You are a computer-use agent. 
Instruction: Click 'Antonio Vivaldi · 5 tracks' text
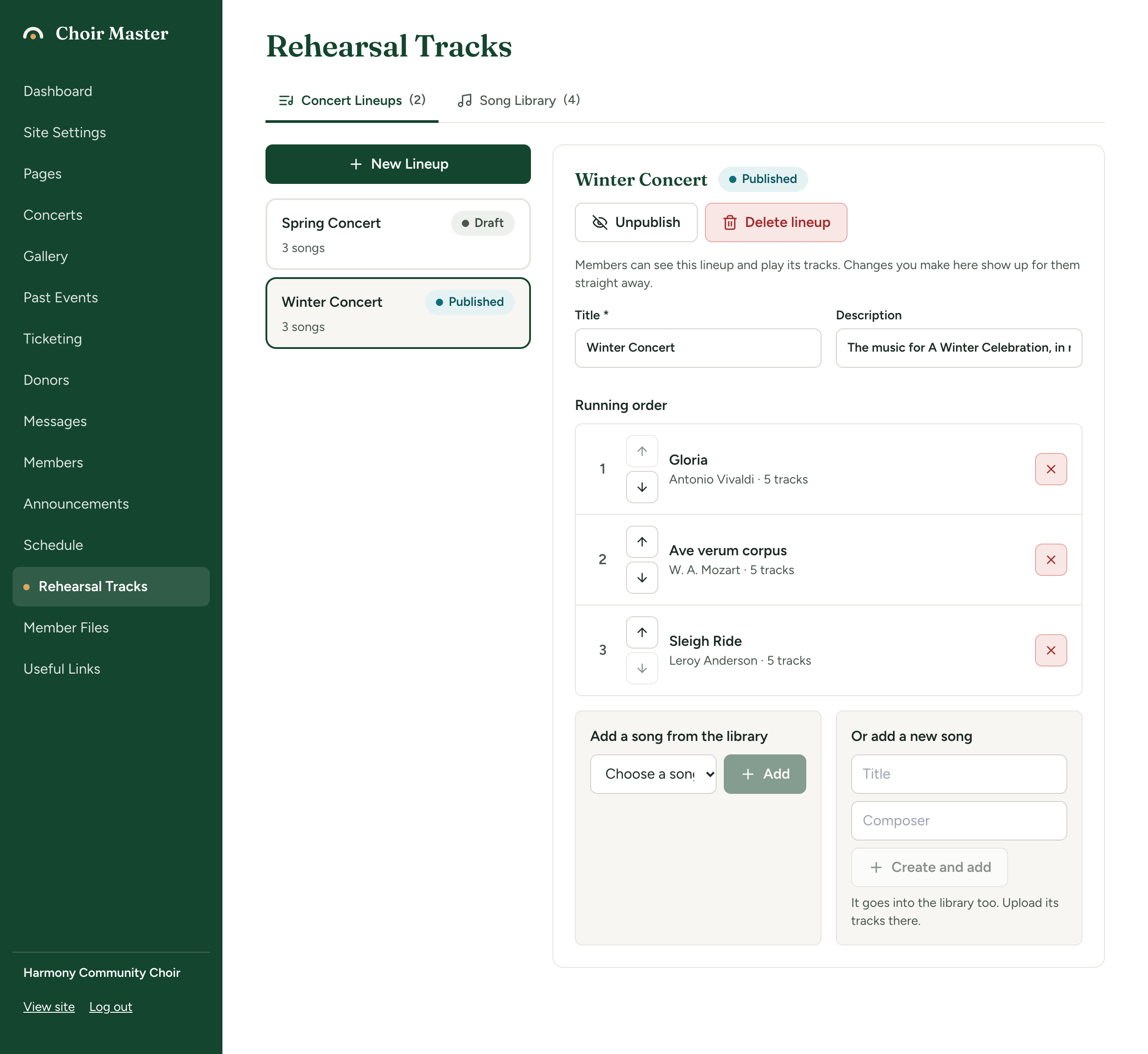(739, 479)
